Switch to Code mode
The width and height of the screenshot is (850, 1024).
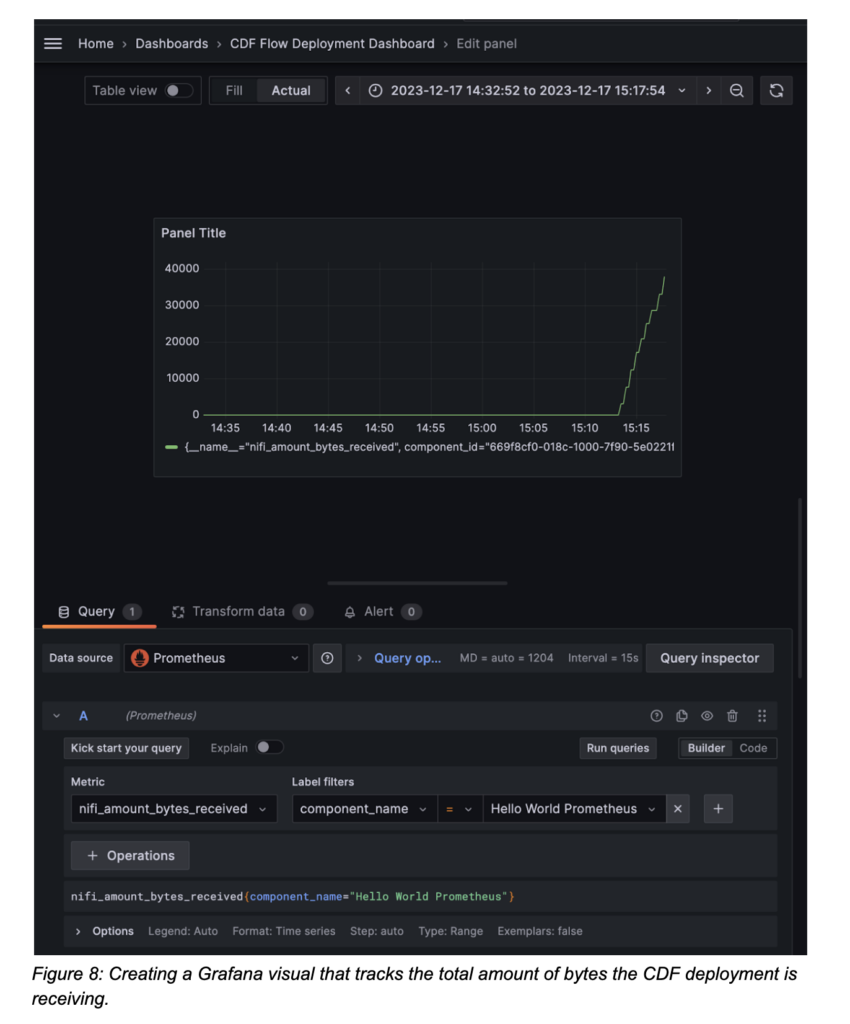753,748
